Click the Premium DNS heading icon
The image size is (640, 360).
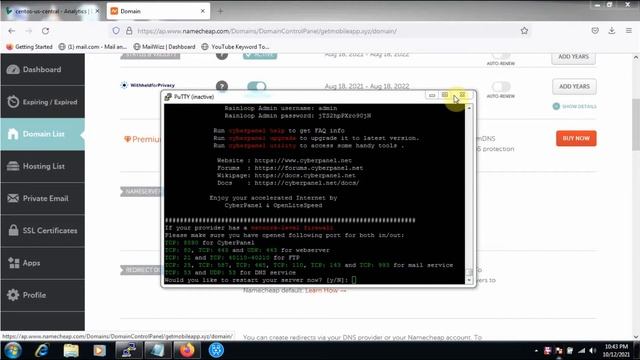pos(127,139)
